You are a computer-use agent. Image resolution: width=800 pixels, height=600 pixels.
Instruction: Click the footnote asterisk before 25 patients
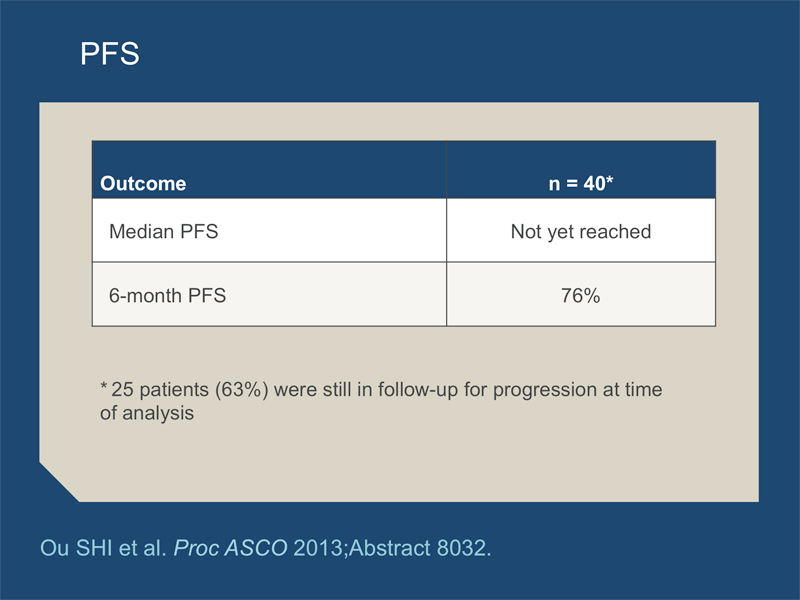104,386
